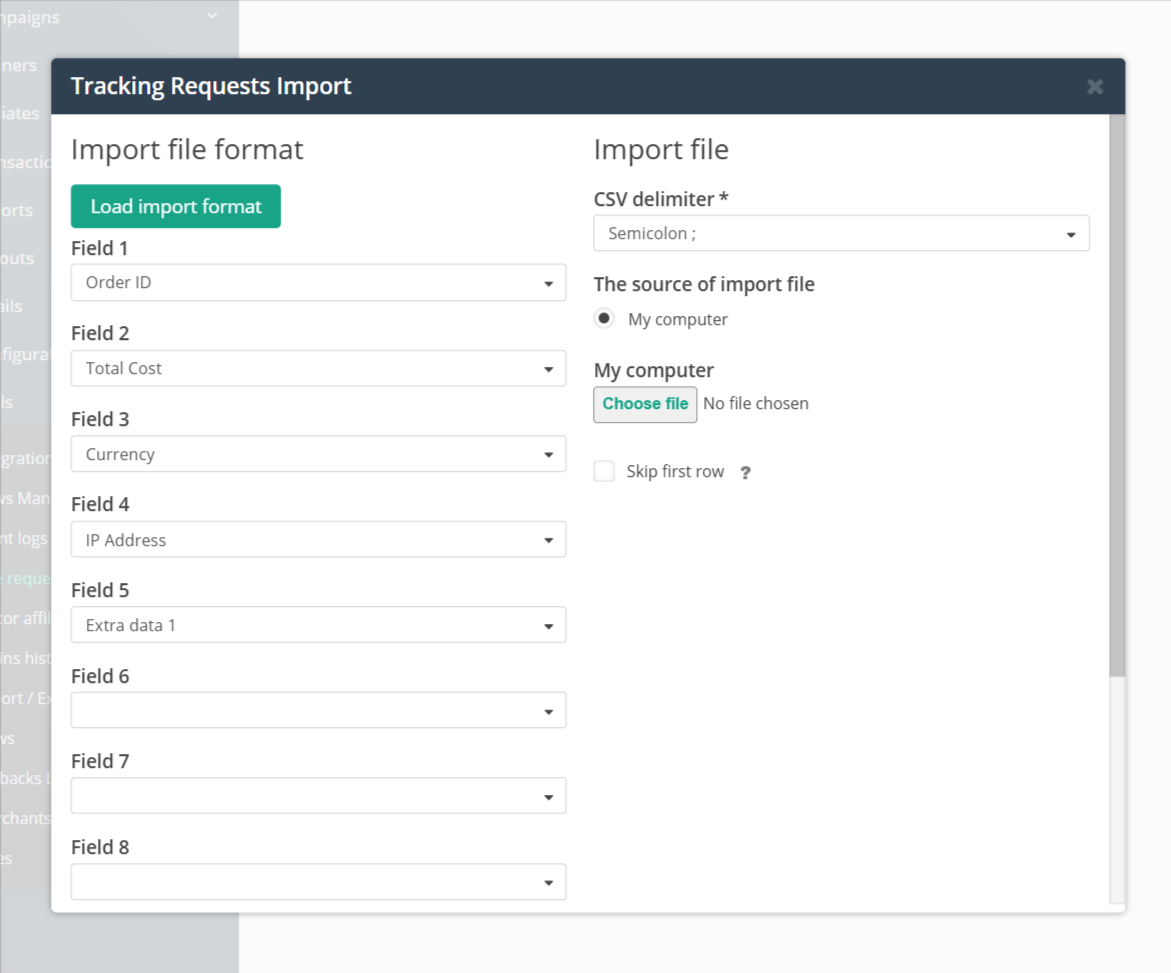Select the My computer radio button
Screen dimensions: 1171x973
click(603, 317)
